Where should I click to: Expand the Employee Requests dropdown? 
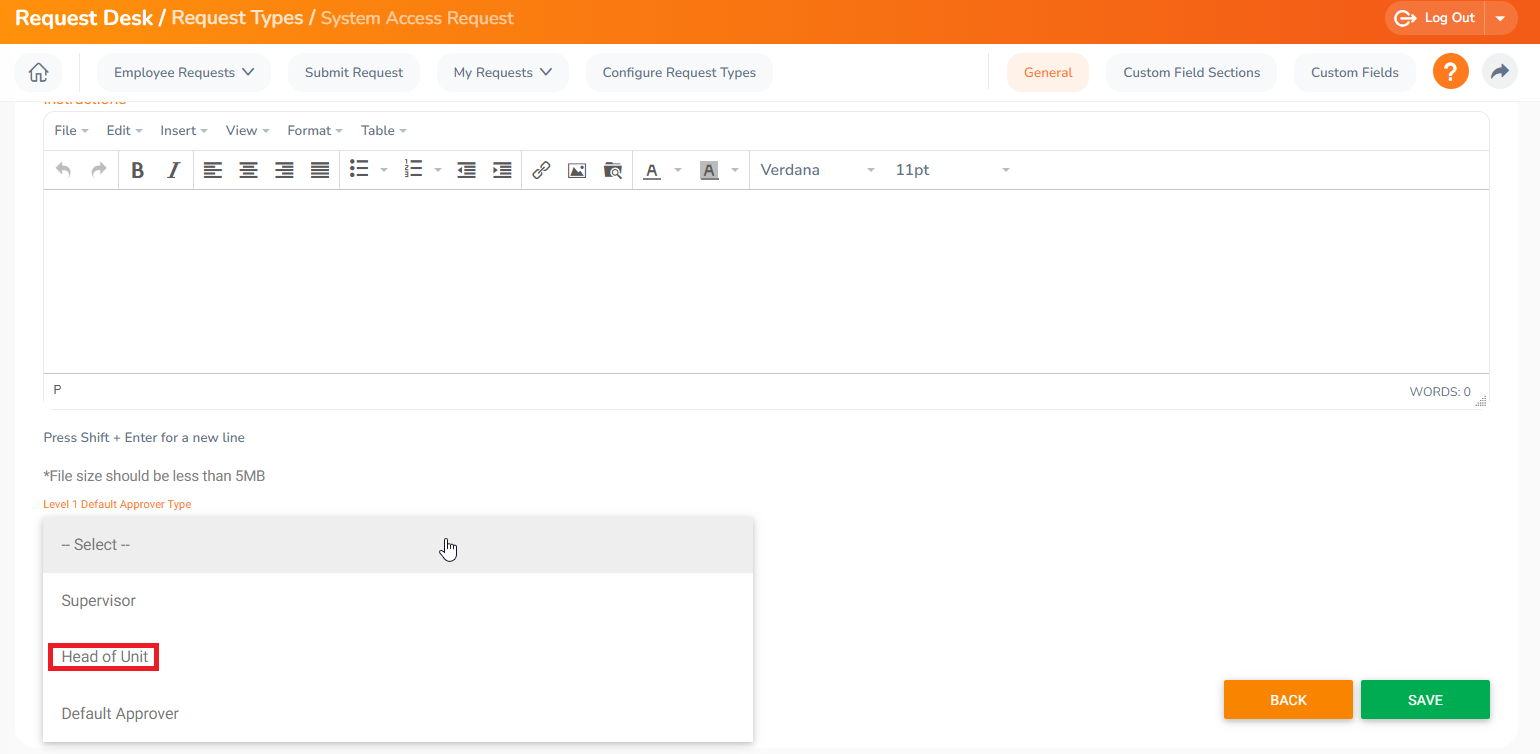point(184,72)
